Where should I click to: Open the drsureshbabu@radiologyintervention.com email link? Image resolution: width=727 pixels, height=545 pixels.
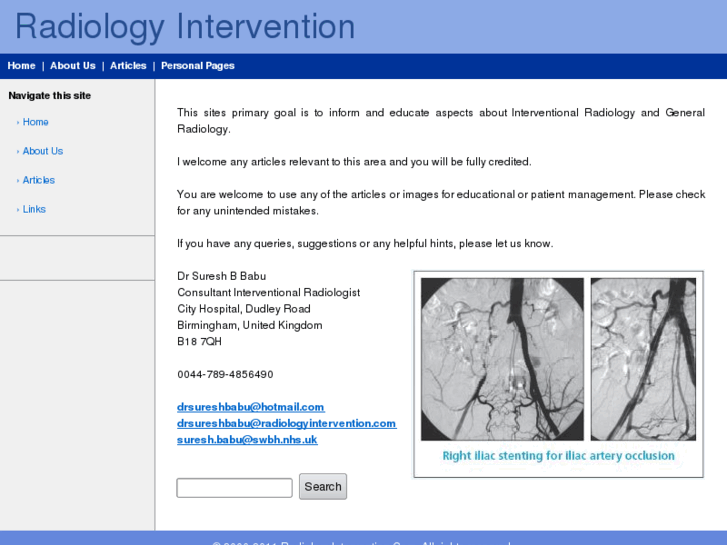[287, 423]
